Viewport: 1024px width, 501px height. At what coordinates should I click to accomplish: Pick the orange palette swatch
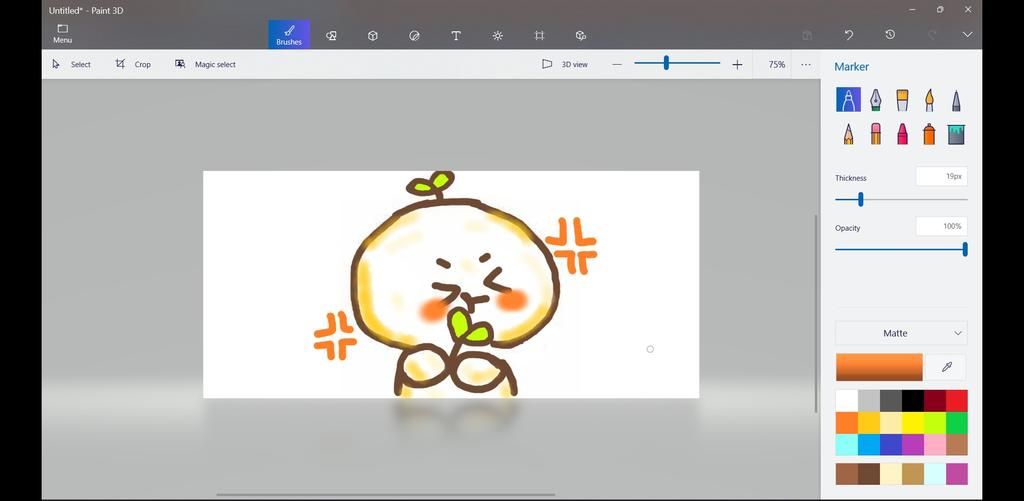[846, 423]
